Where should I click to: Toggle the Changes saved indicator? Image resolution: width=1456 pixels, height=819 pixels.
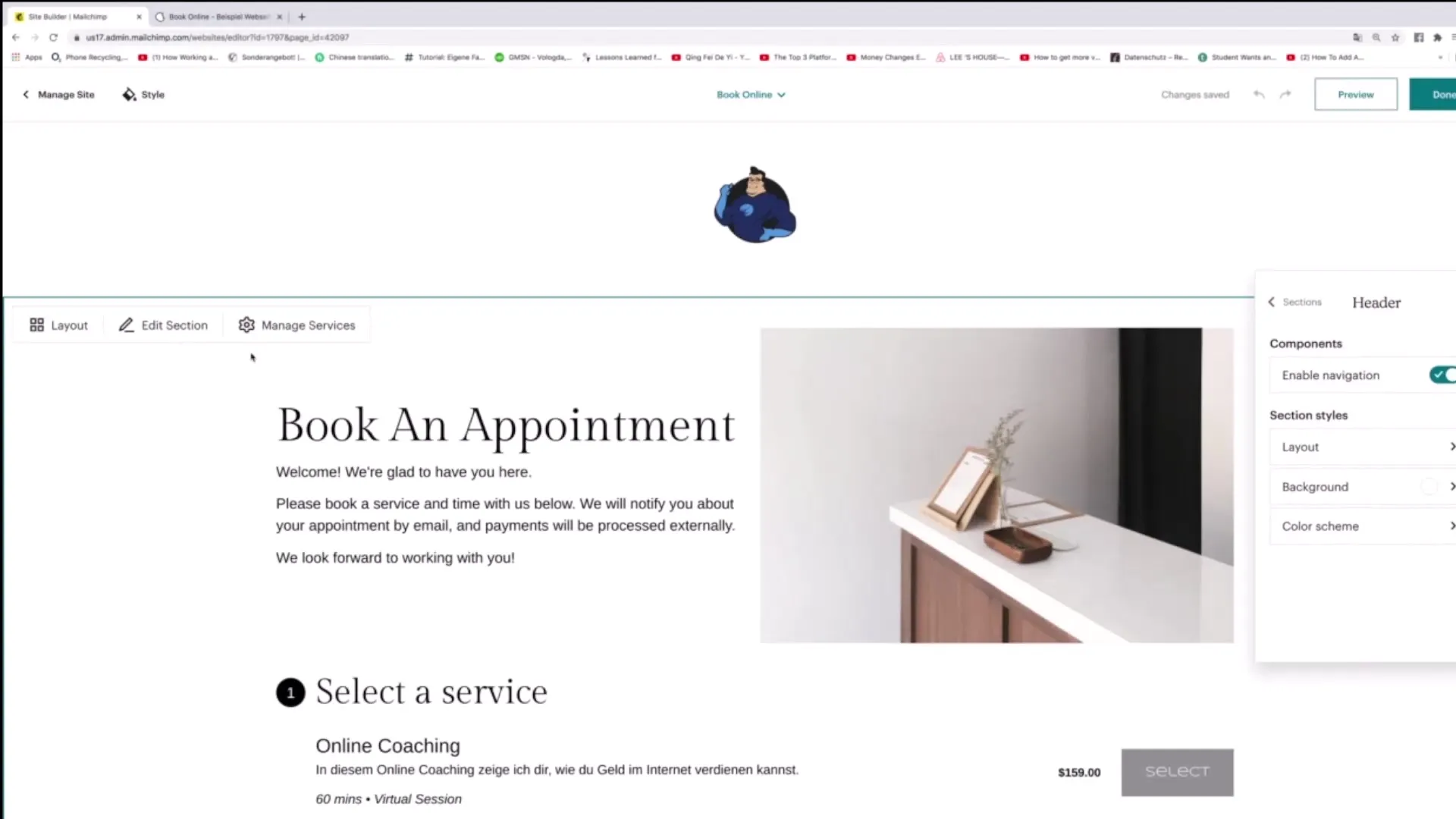coord(1195,94)
